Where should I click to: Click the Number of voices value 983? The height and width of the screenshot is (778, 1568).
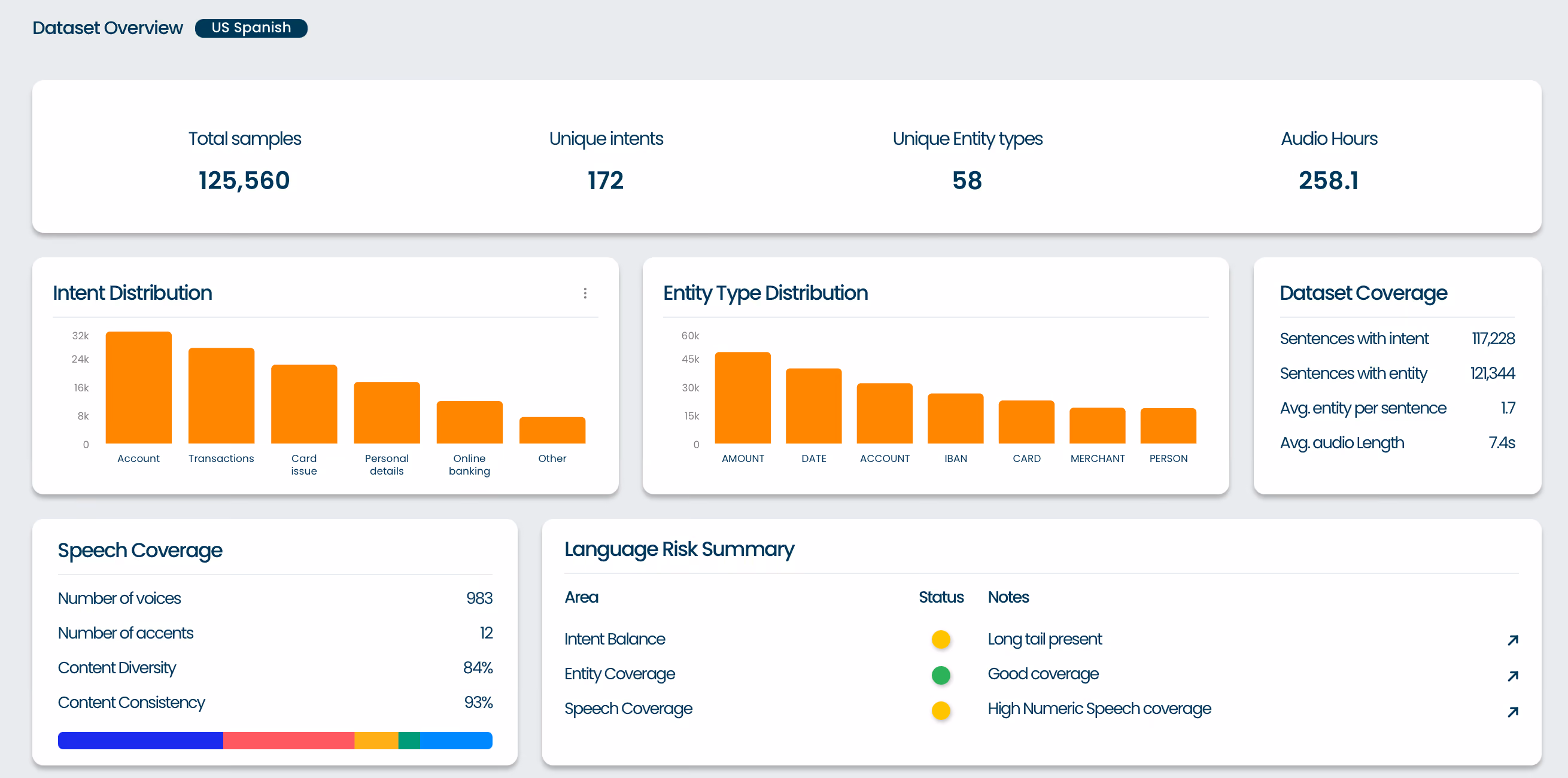479,598
